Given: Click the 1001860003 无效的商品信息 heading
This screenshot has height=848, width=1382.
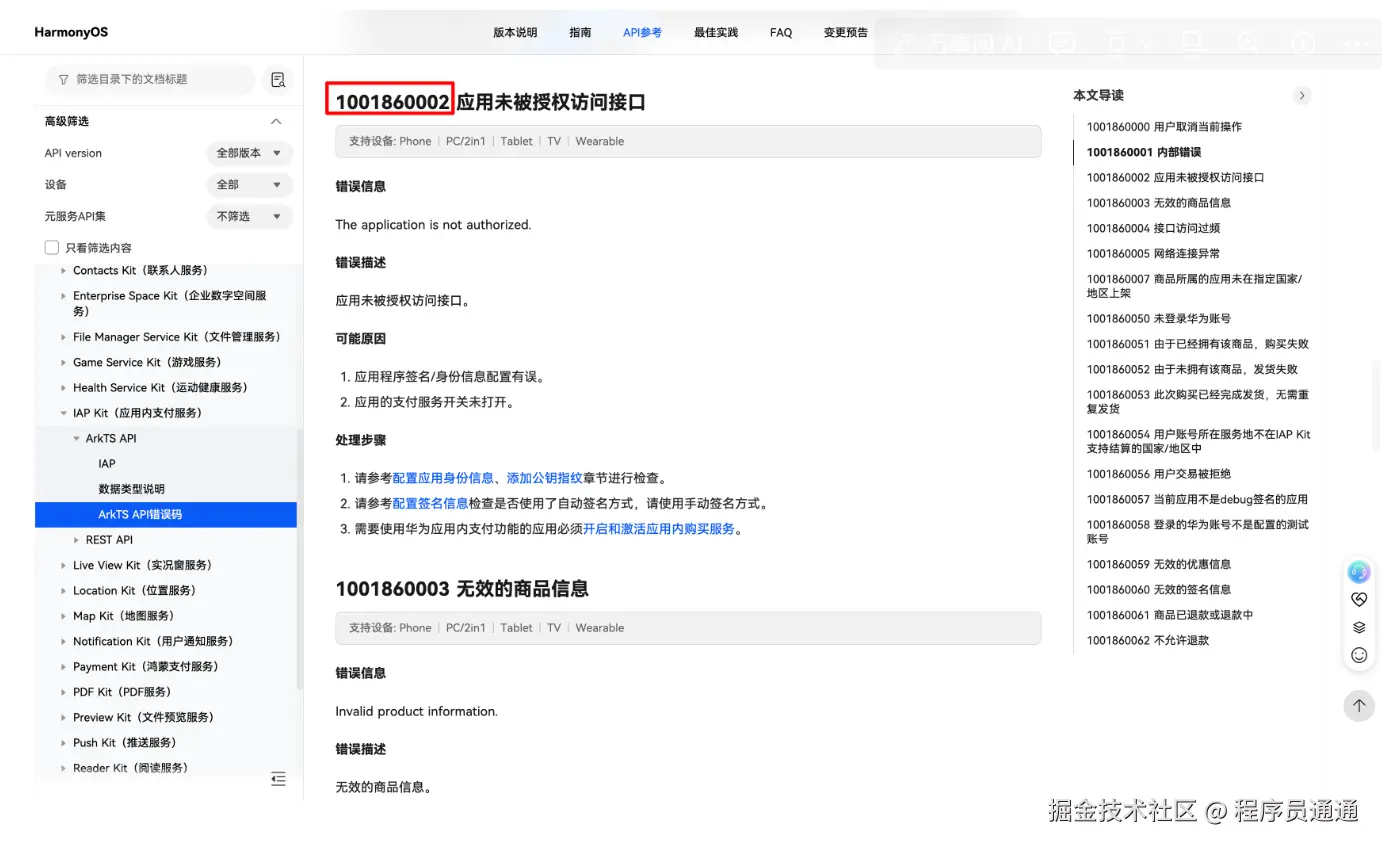Looking at the screenshot, I should coord(461,588).
